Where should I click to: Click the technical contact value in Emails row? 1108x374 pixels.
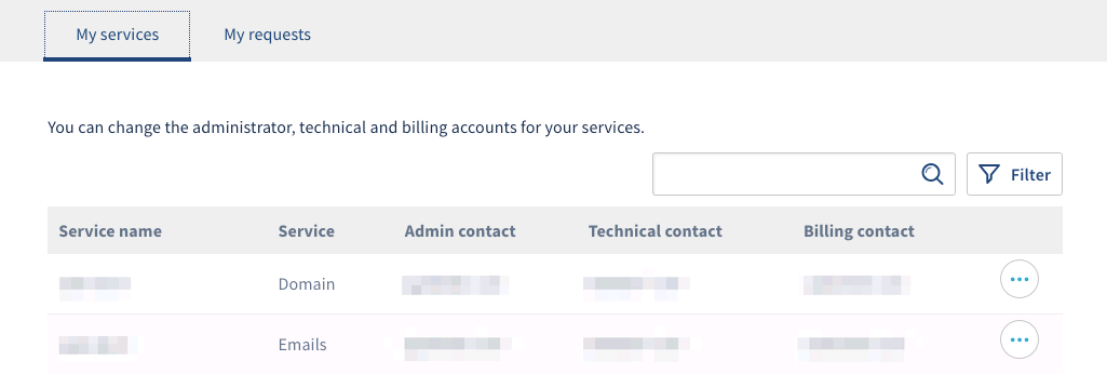click(637, 345)
